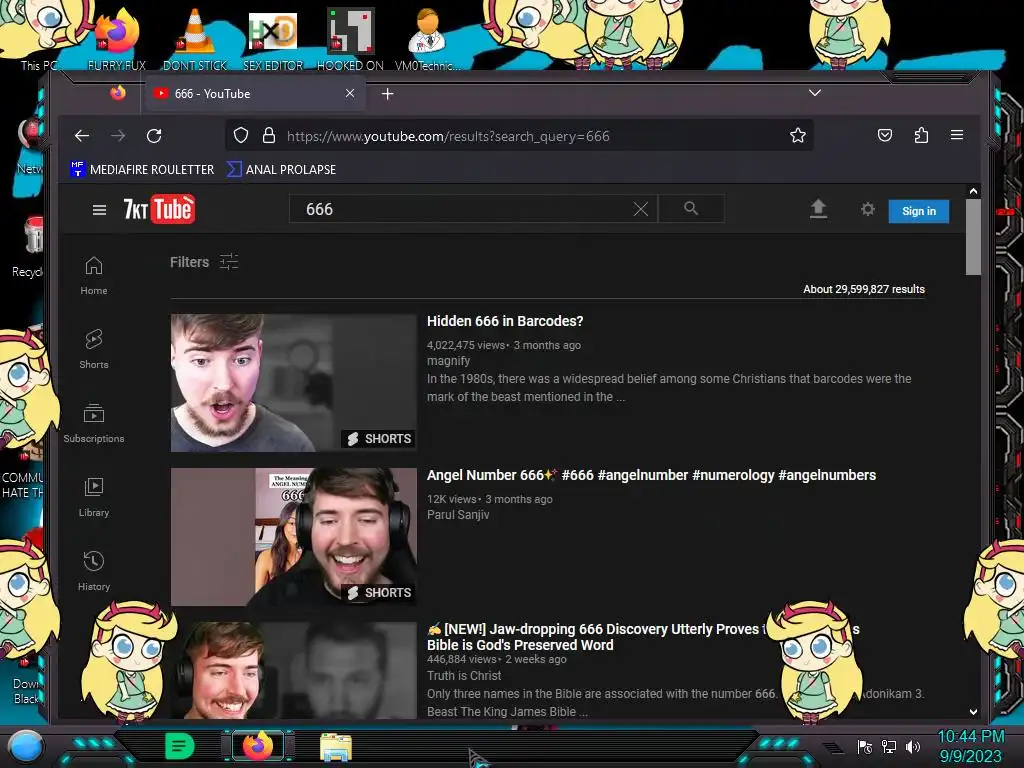Viewport: 1024px width, 768px height.
Task: Open the HxD editor desktop shortcut
Action: 273,39
